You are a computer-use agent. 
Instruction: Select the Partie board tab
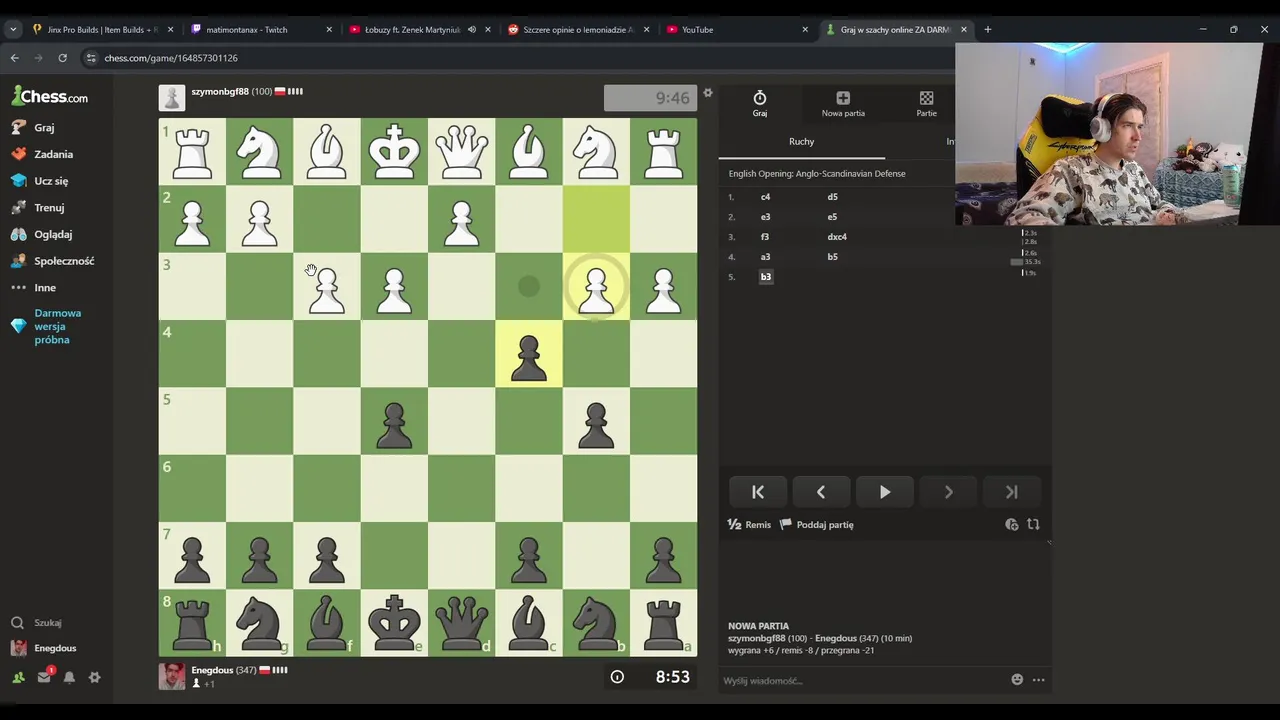click(x=926, y=103)
